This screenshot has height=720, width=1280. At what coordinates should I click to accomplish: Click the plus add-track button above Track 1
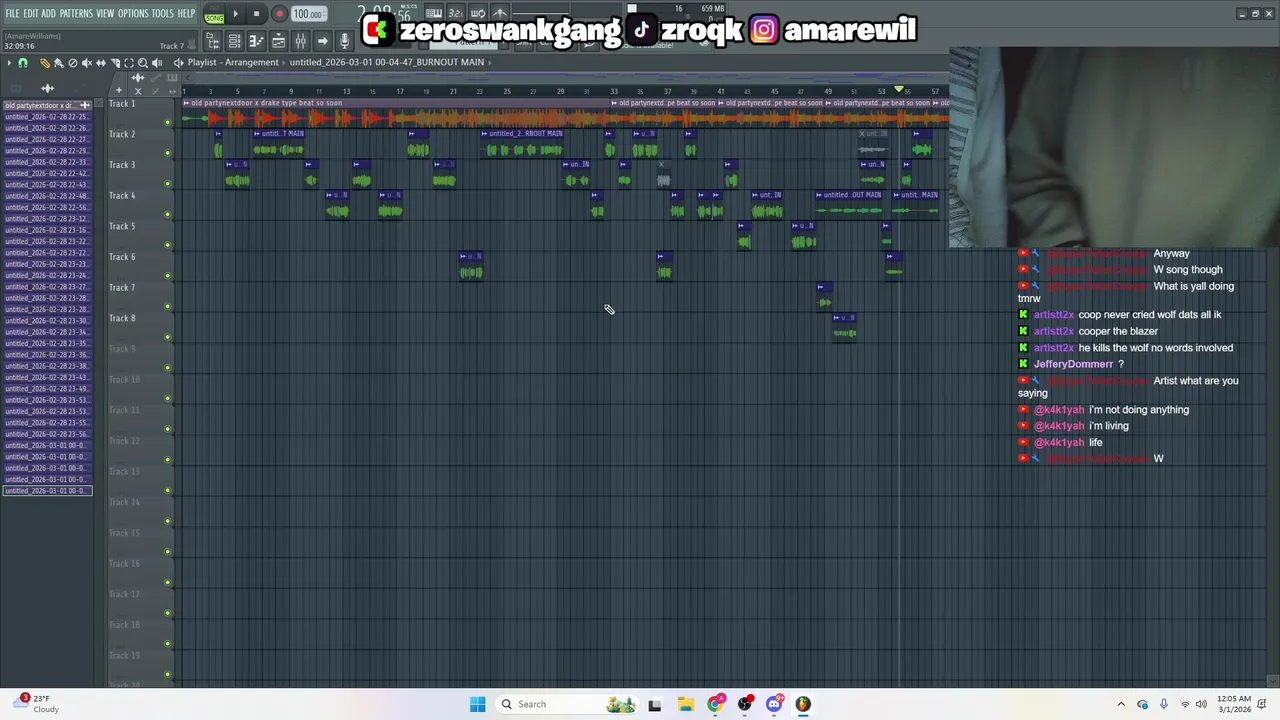(119, 90)
